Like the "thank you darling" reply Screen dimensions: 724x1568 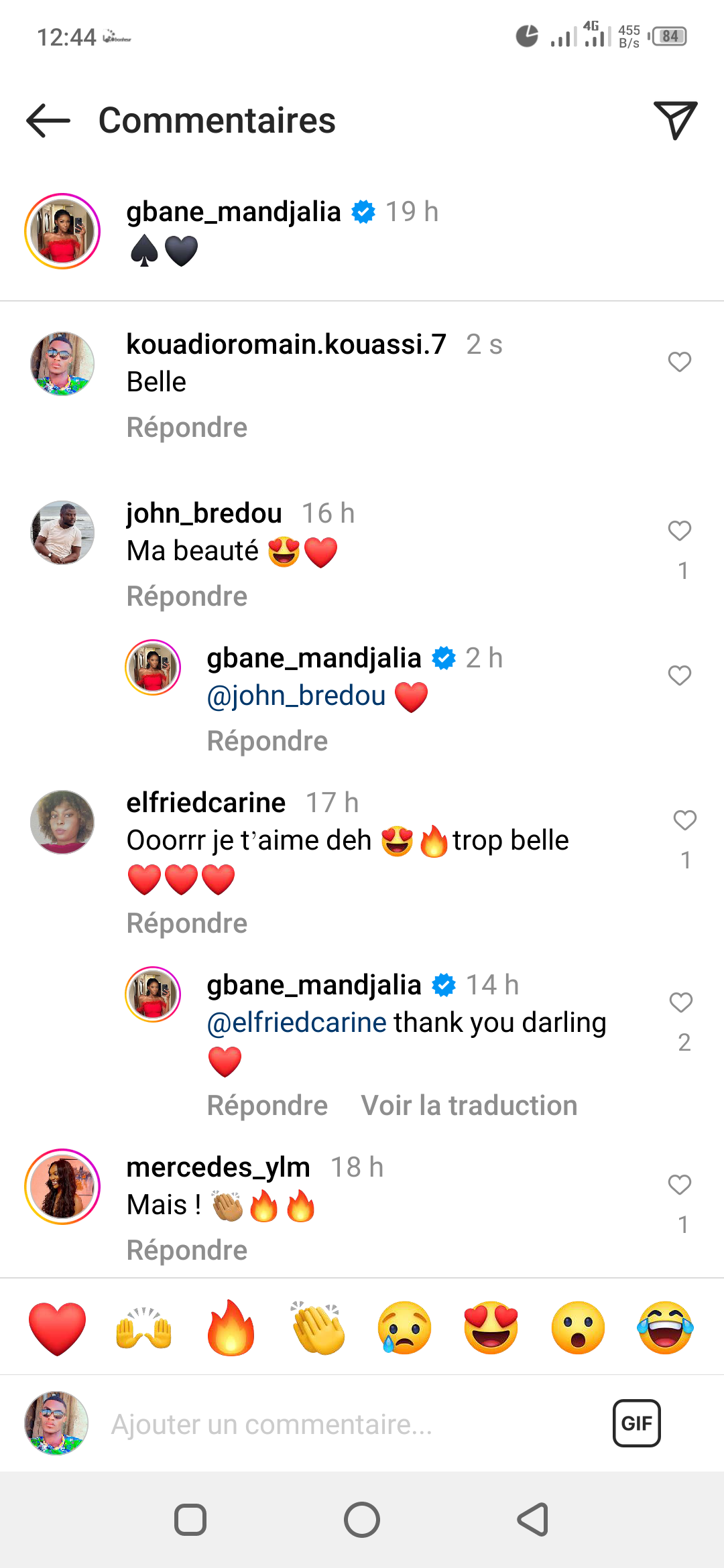(680, 1002)
